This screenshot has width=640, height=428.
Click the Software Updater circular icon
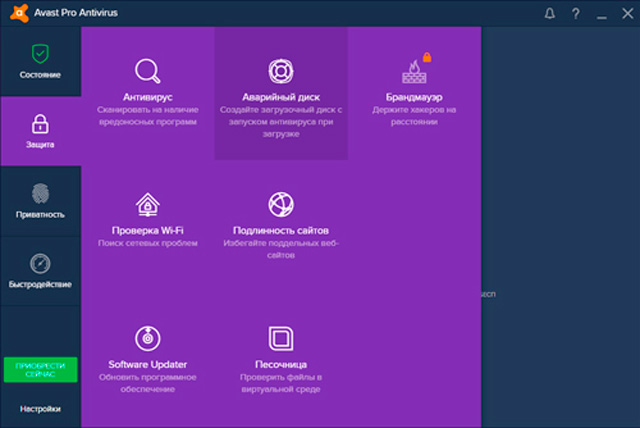tap(147, 338)
